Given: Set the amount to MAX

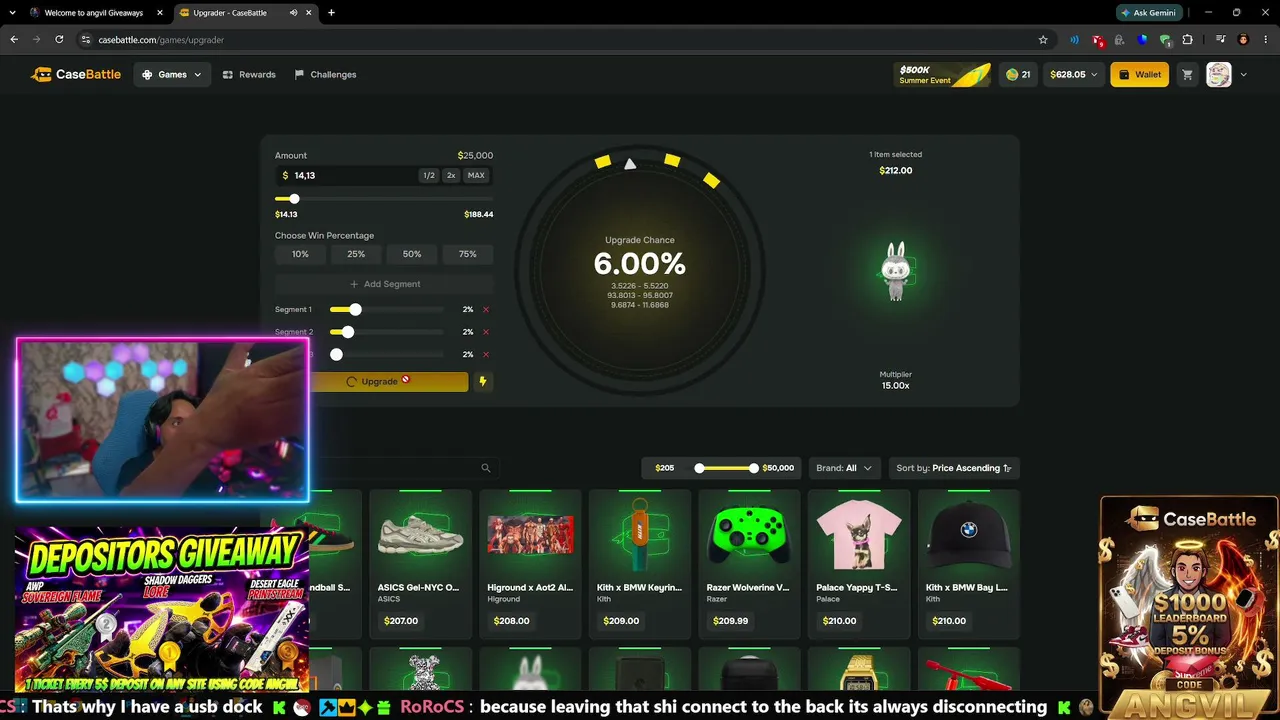Looking at the screenshot, I should (476, 175).
